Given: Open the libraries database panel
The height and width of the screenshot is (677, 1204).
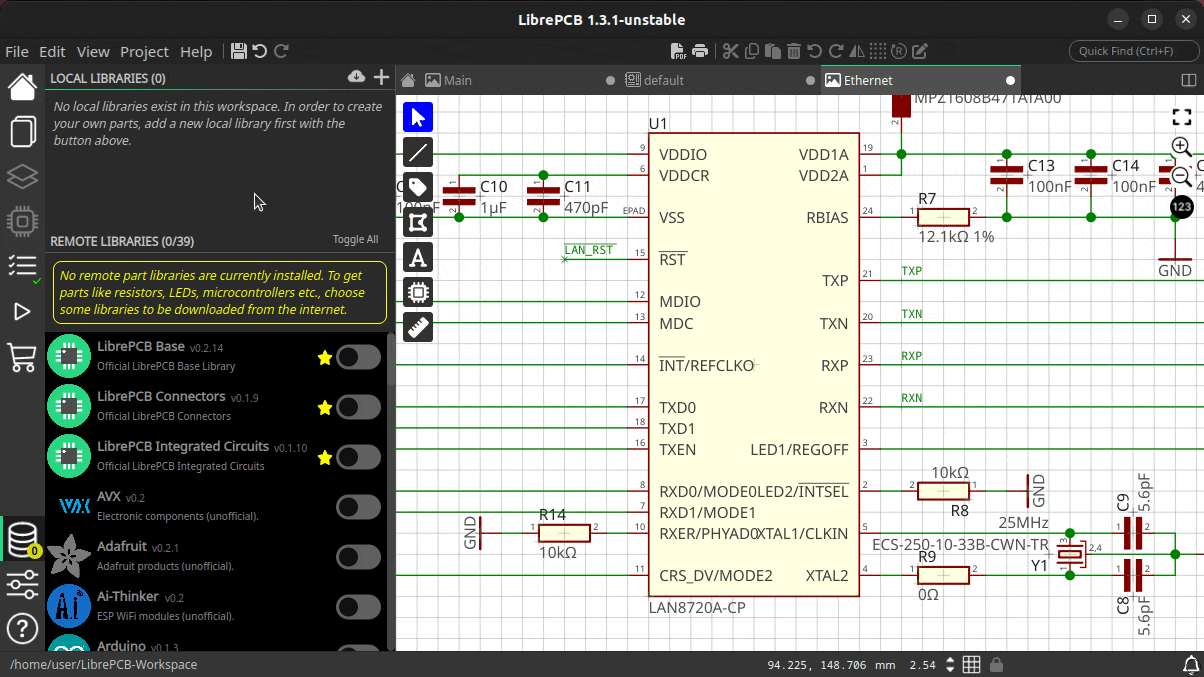Looking at the screenshot, I should (x=22, y=540).
